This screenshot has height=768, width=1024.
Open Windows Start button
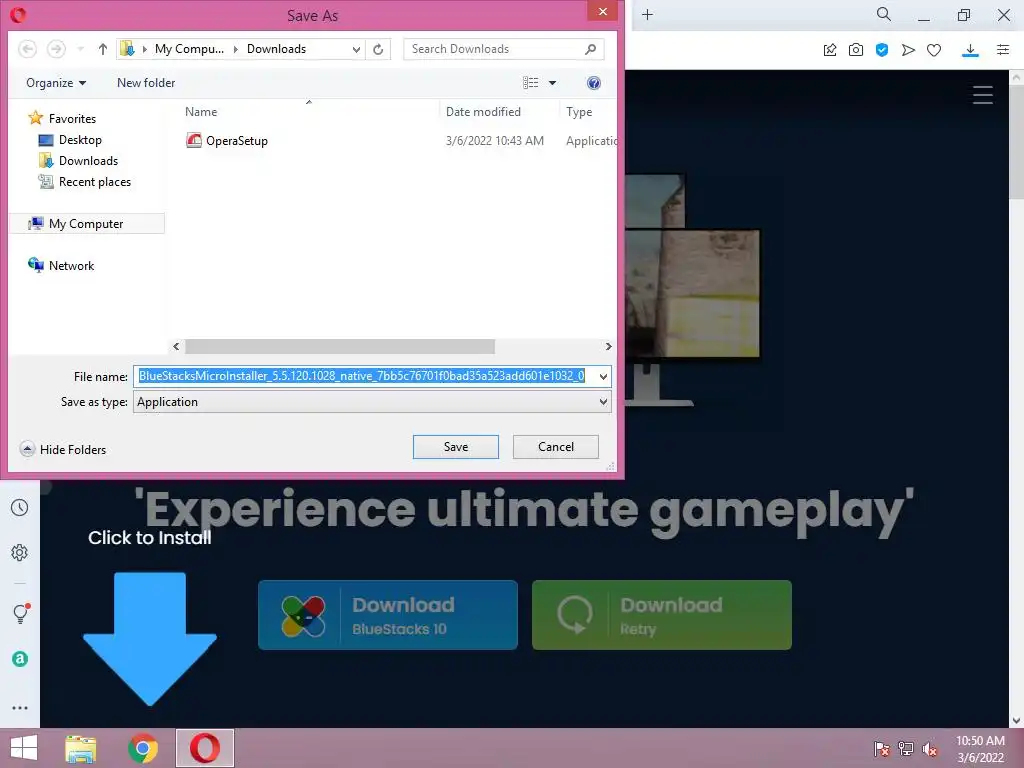coord(24,748)
